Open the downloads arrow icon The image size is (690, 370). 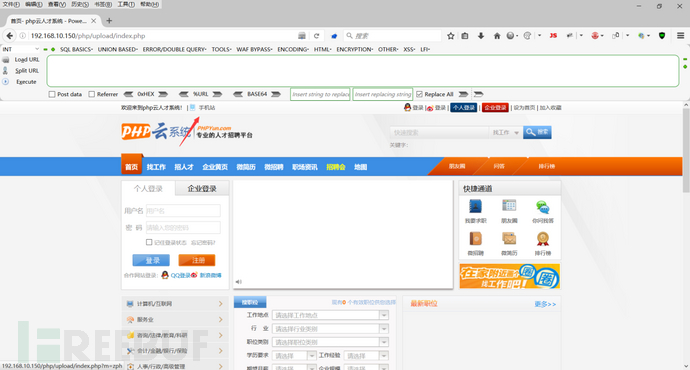point(481,36)
